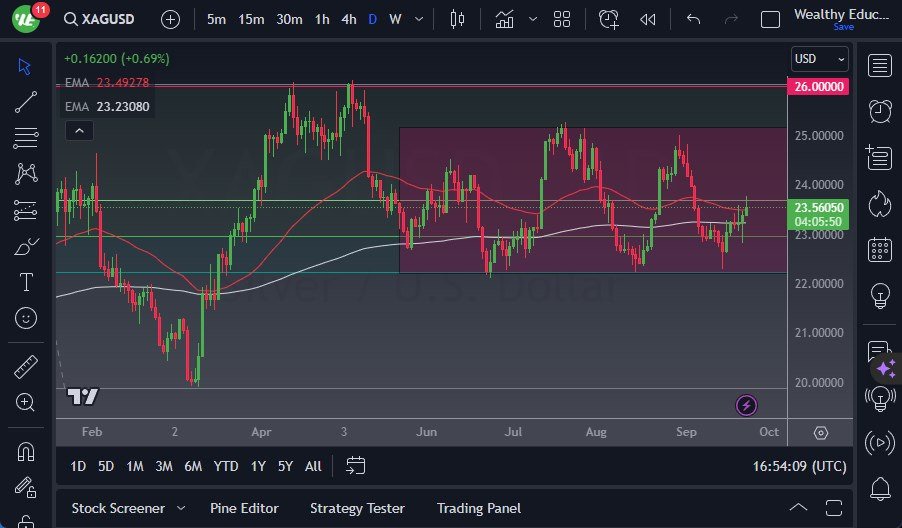Switch to the Strategy Tester tab
Screen dimensions: 902x528
click(357, 508)
